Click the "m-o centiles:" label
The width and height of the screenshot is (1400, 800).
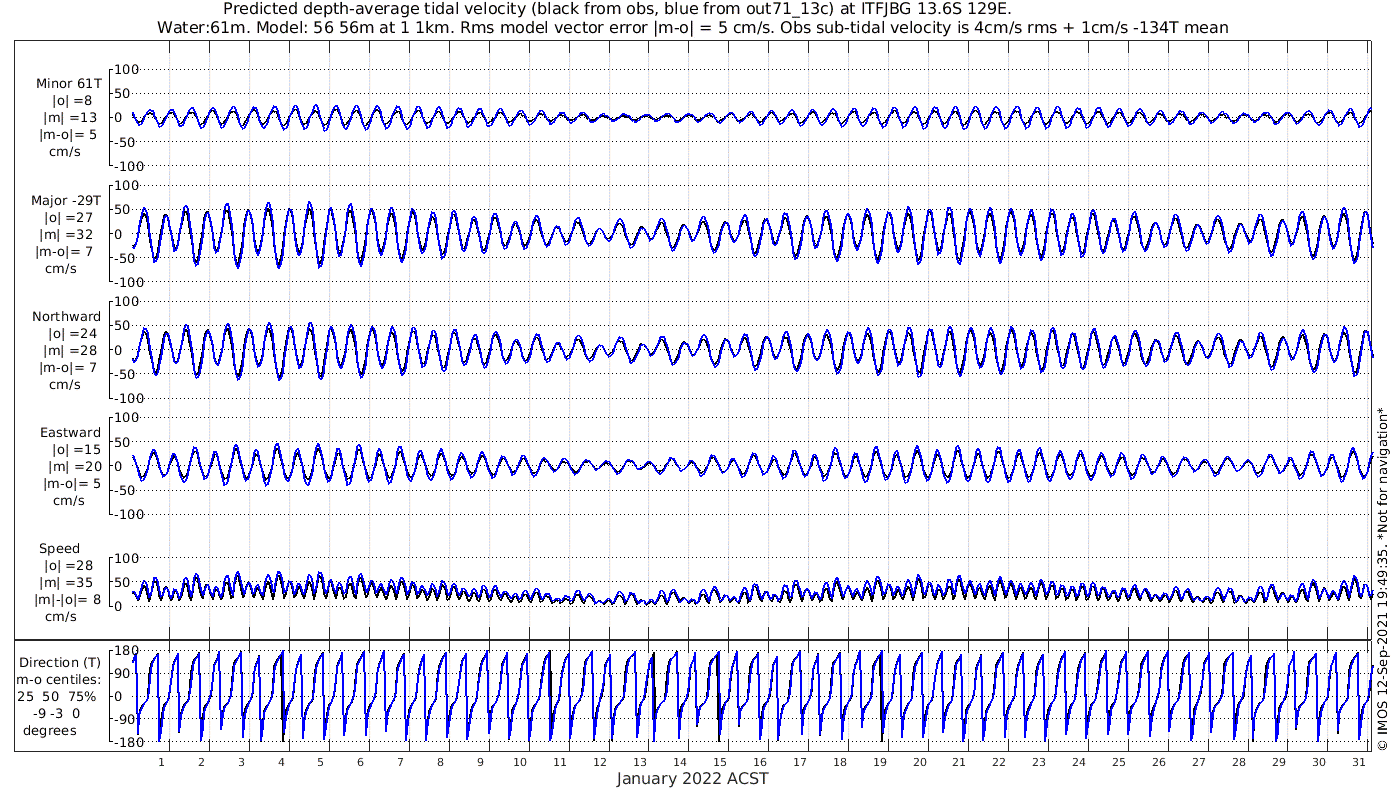click(59, 679)
